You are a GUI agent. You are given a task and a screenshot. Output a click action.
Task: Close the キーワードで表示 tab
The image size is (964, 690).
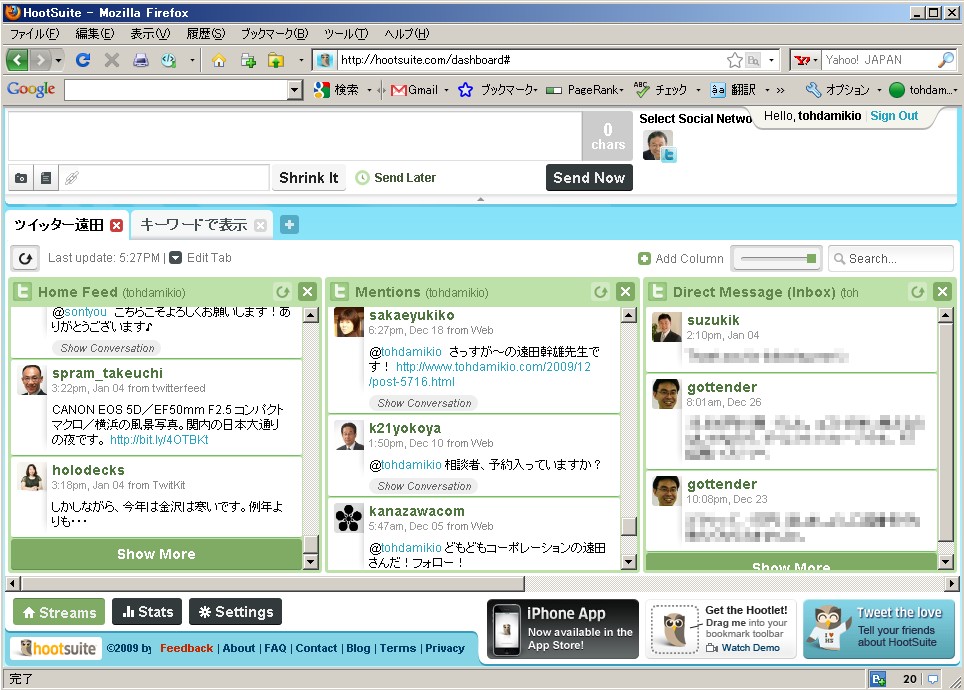[260, 226]
